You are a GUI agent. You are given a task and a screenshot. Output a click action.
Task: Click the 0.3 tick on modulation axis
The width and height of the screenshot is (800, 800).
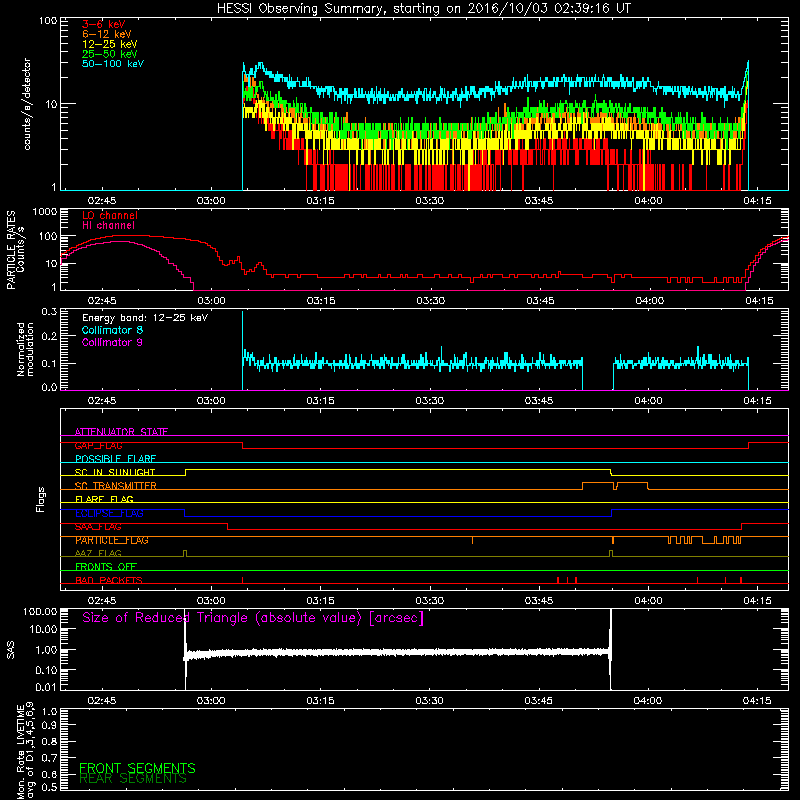(x=49, y=312)
